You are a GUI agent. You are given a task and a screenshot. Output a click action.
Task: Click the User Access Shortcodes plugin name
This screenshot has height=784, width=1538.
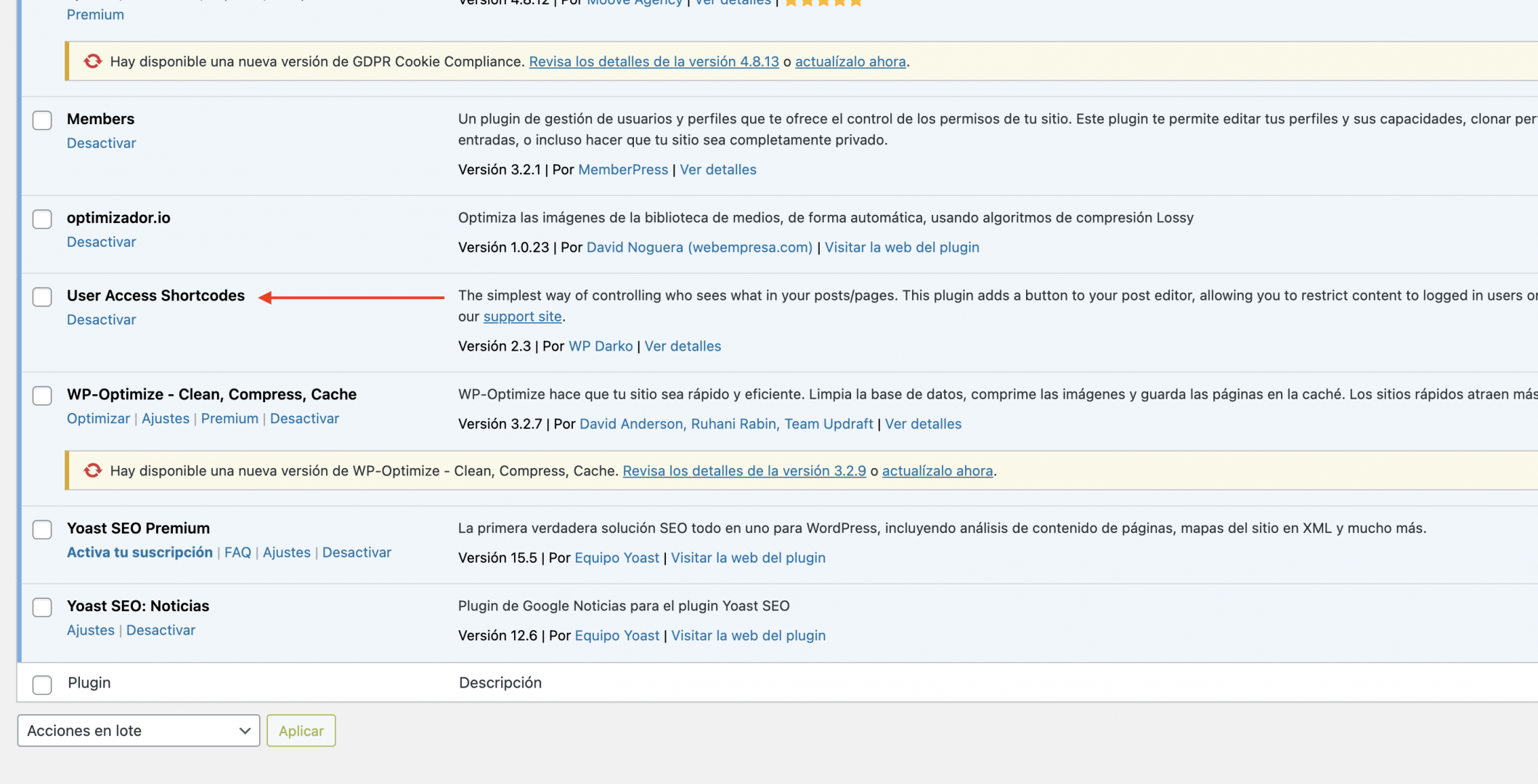point(155,295)
